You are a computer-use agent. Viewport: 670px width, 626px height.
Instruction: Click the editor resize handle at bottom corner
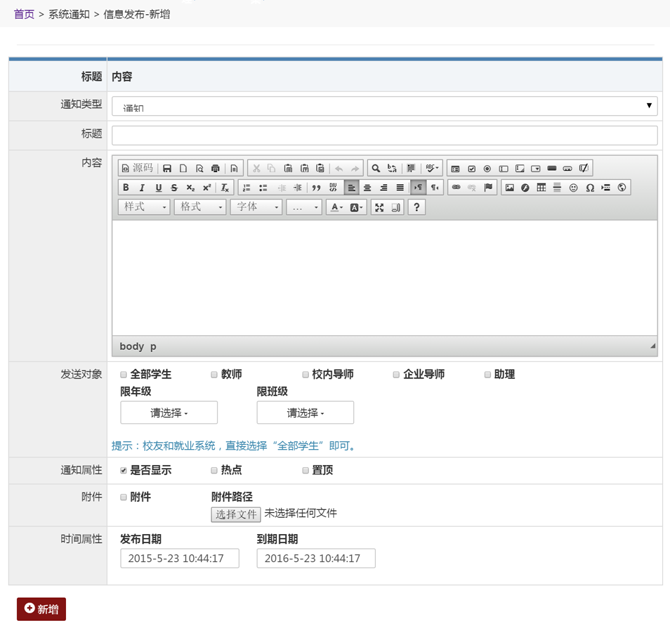pyautogui.click(x=653, y=346)
